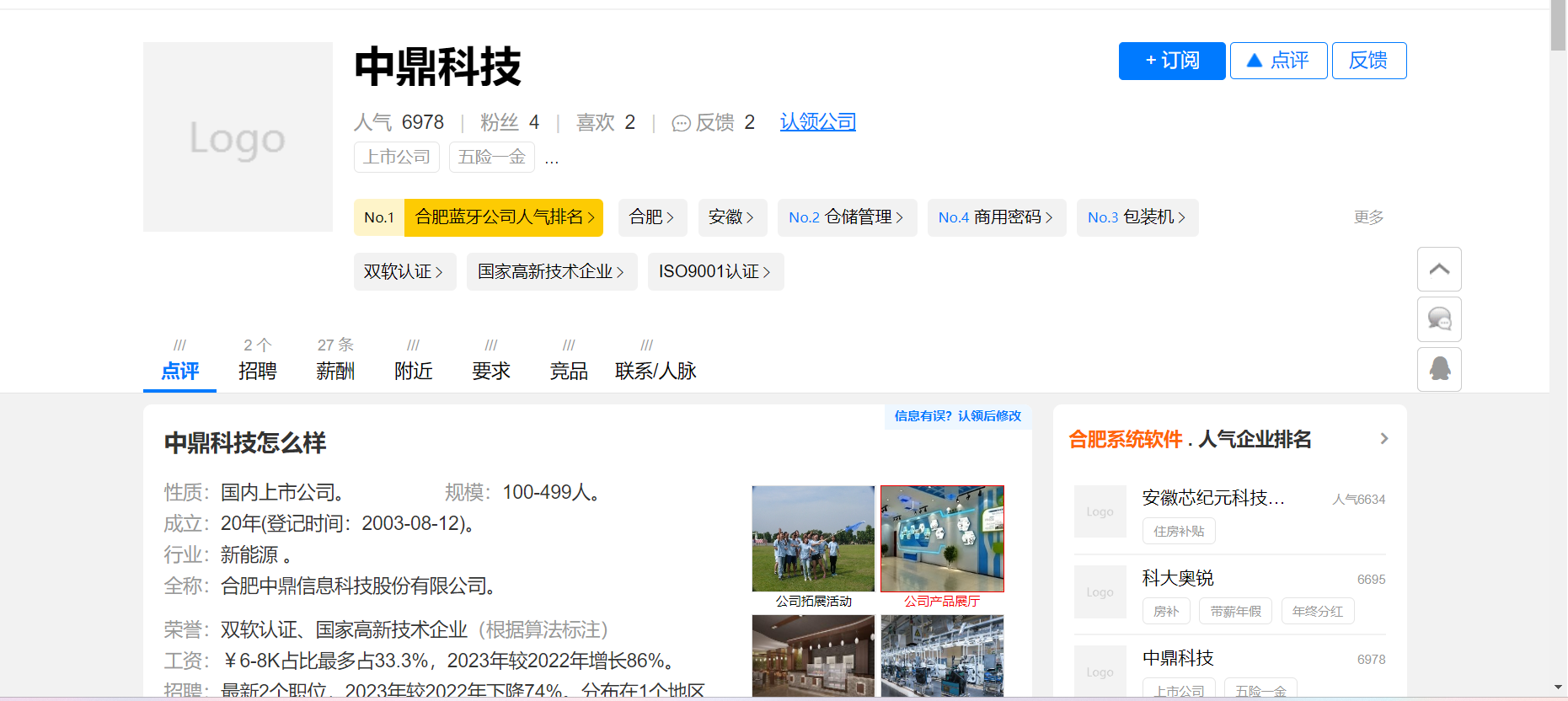Select the 房补 benefit tag
Image resolution: width=1568 pixels, height=701 pixels.
click(x=1166, y=612)
